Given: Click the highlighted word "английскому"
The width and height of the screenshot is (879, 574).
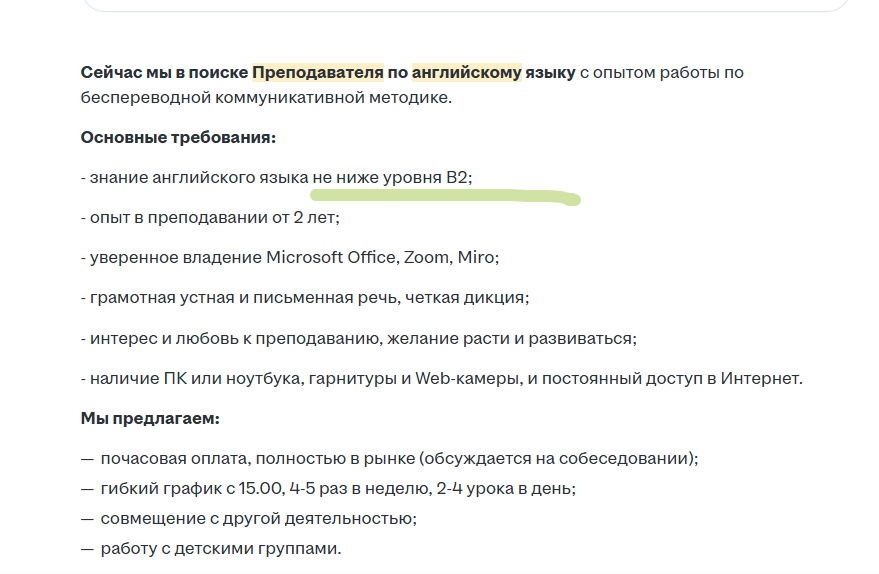Looking at the screenshot, I should (x=466, y=73).
